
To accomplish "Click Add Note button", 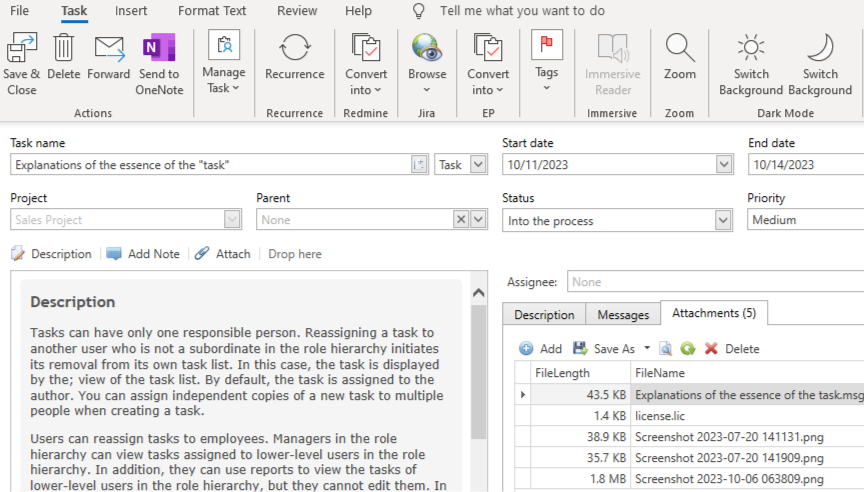I will click(143, 254).
